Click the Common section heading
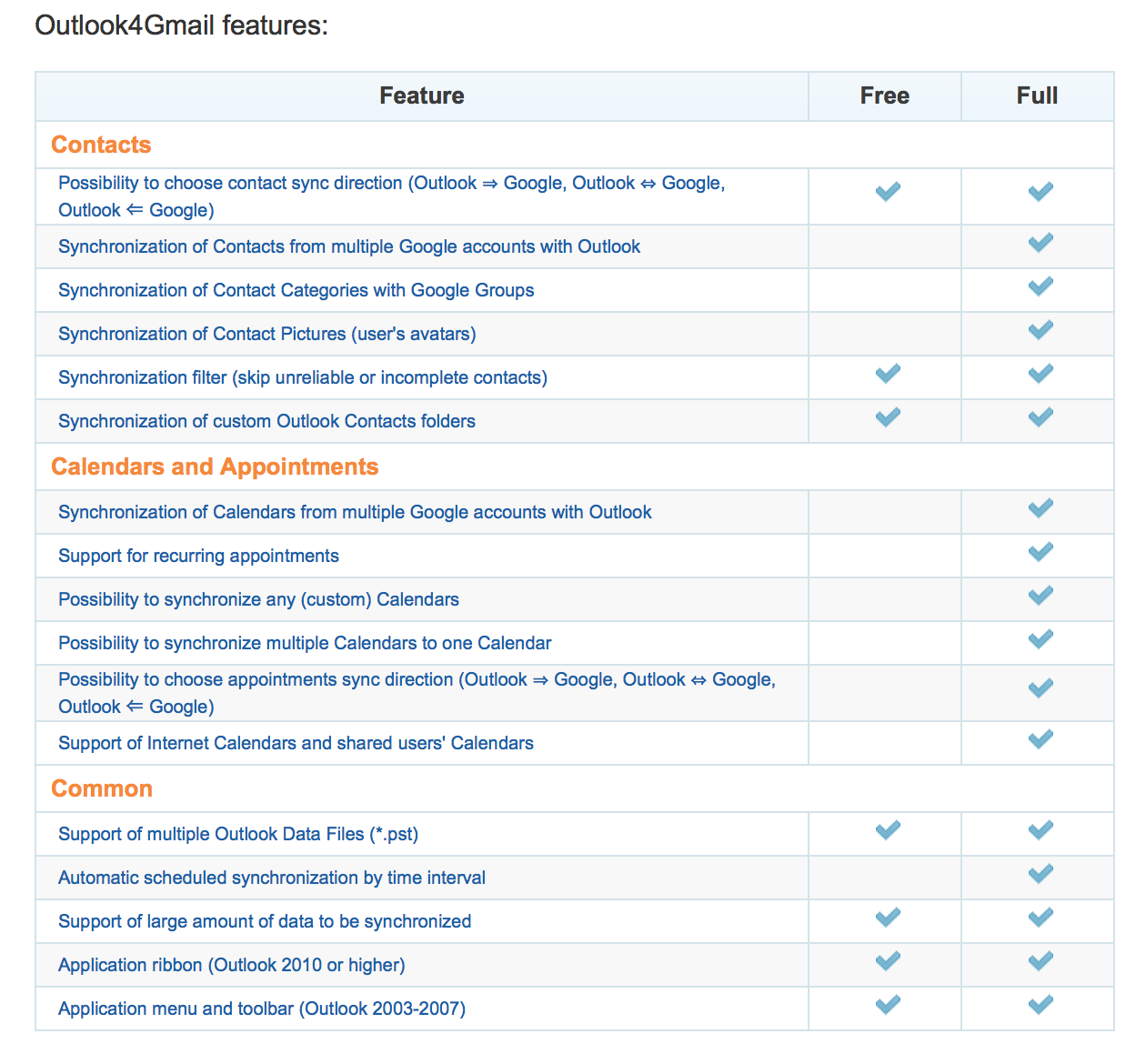Screen dimensions: 1146x1064 pos(102,788)
